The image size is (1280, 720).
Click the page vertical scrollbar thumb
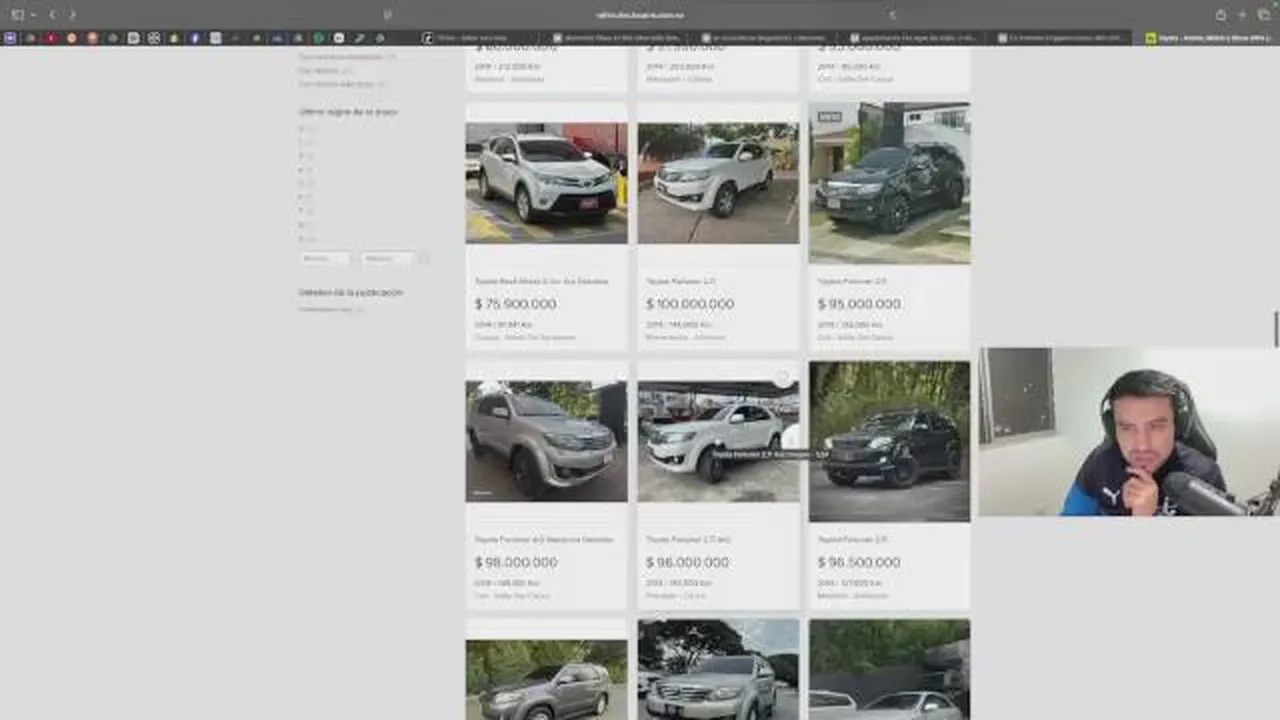pos(1276,330)
